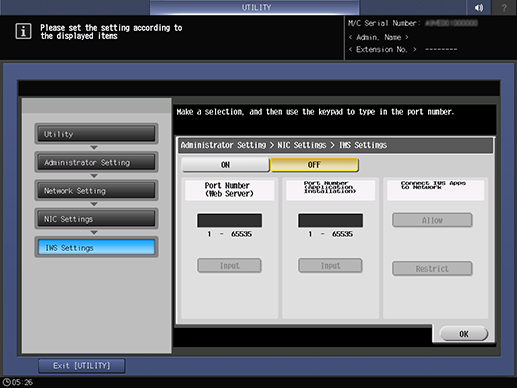
Task: Click the 05:26 time display
Action: 22,382
